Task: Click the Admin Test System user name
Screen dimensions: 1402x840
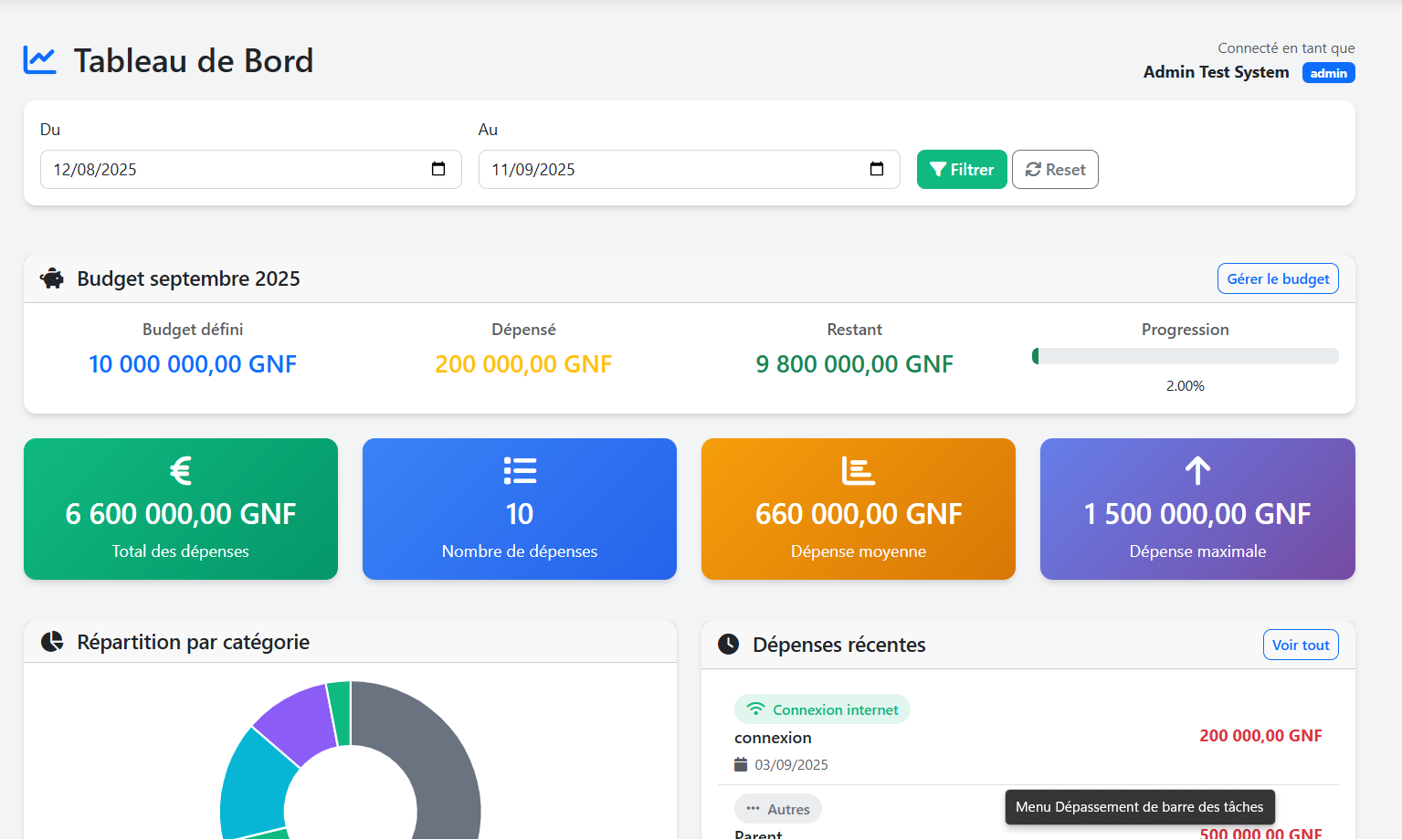Action: pos(1217,72)
